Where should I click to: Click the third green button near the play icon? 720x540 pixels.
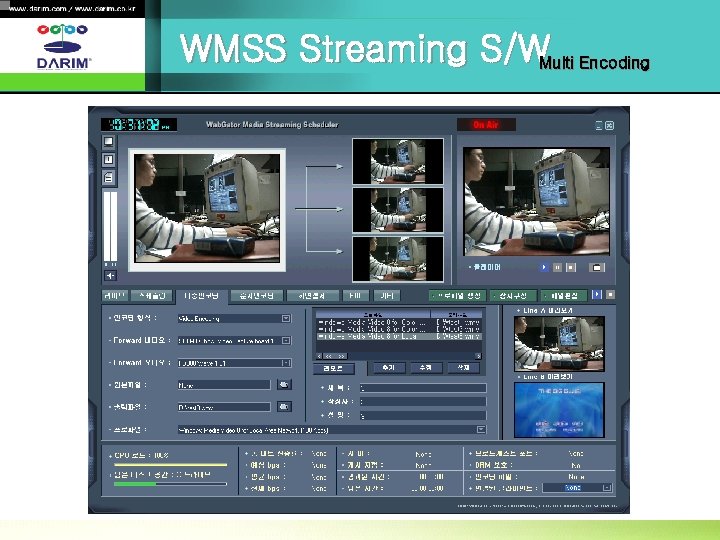tap(564, 296)
